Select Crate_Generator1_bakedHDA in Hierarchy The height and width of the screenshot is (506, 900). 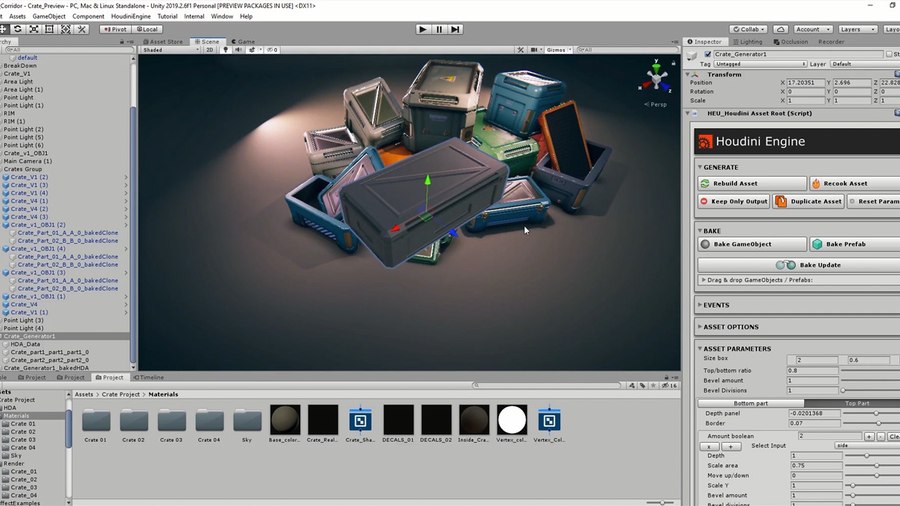point(46,368)
